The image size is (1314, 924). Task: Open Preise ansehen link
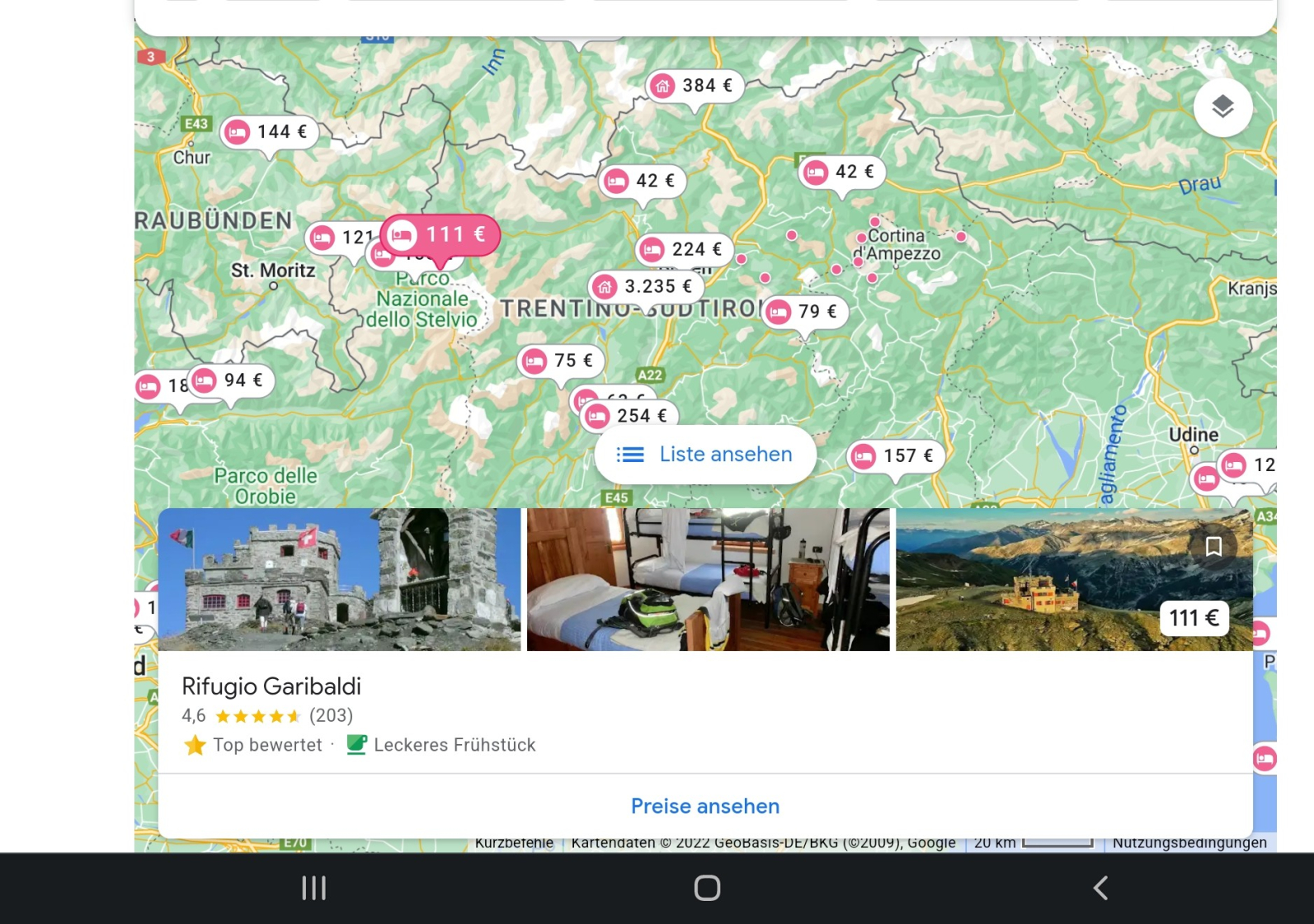(704, 806)
